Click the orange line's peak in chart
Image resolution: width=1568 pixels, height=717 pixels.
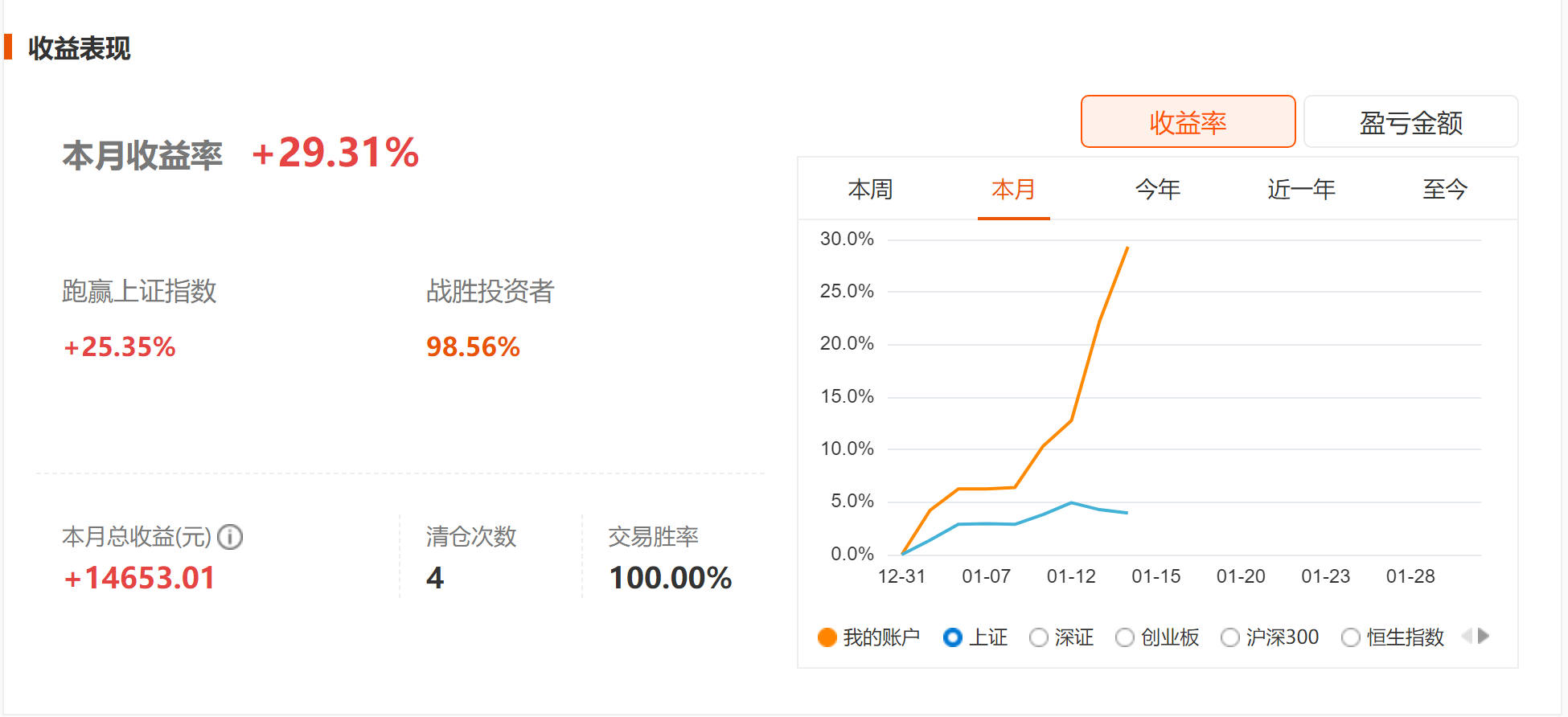[1127, 248]
